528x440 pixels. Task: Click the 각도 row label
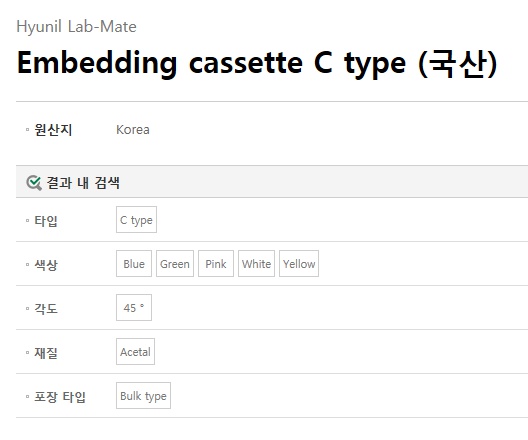pos(46,309)
